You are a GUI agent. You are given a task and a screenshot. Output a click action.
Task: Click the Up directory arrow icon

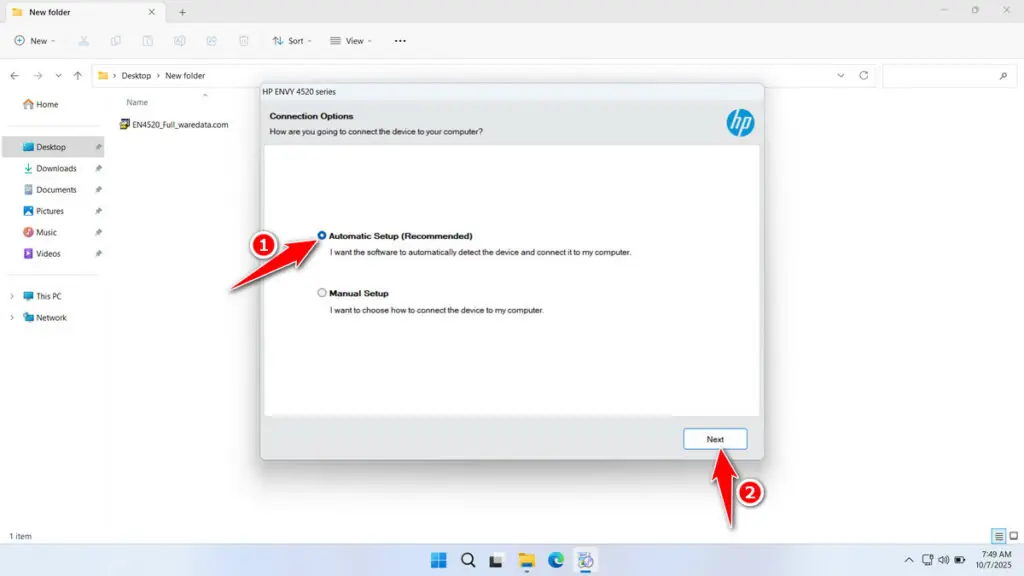(78, 76)
